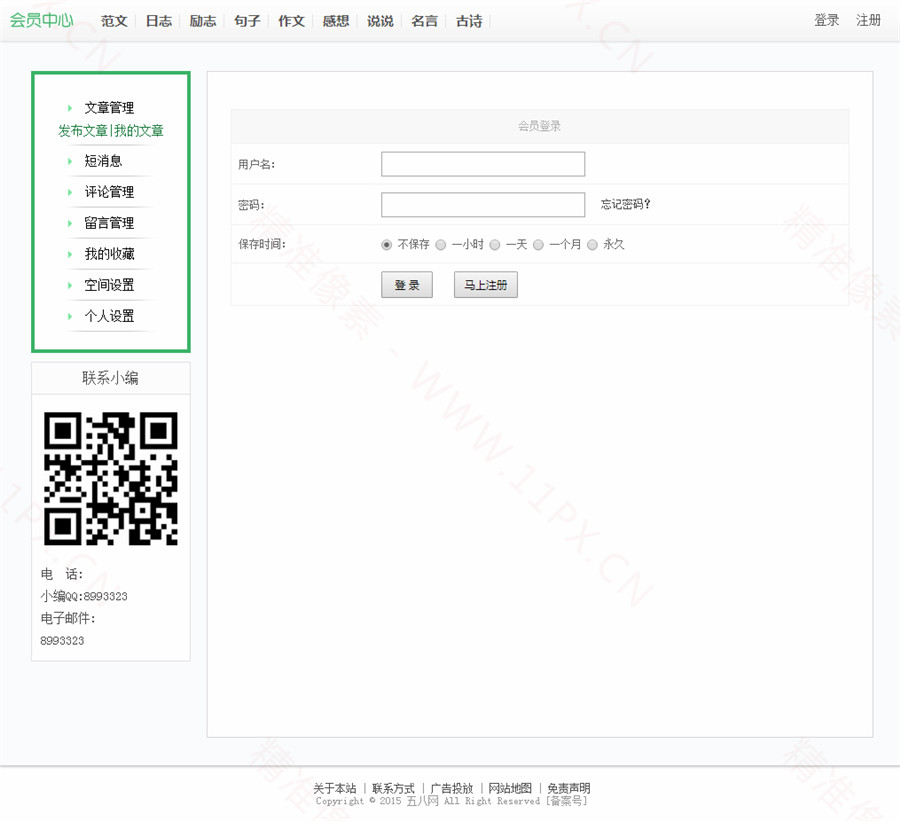Click the 会员中心 logo
The width and height of the screenshot is (900, 821).
point(41,20)
